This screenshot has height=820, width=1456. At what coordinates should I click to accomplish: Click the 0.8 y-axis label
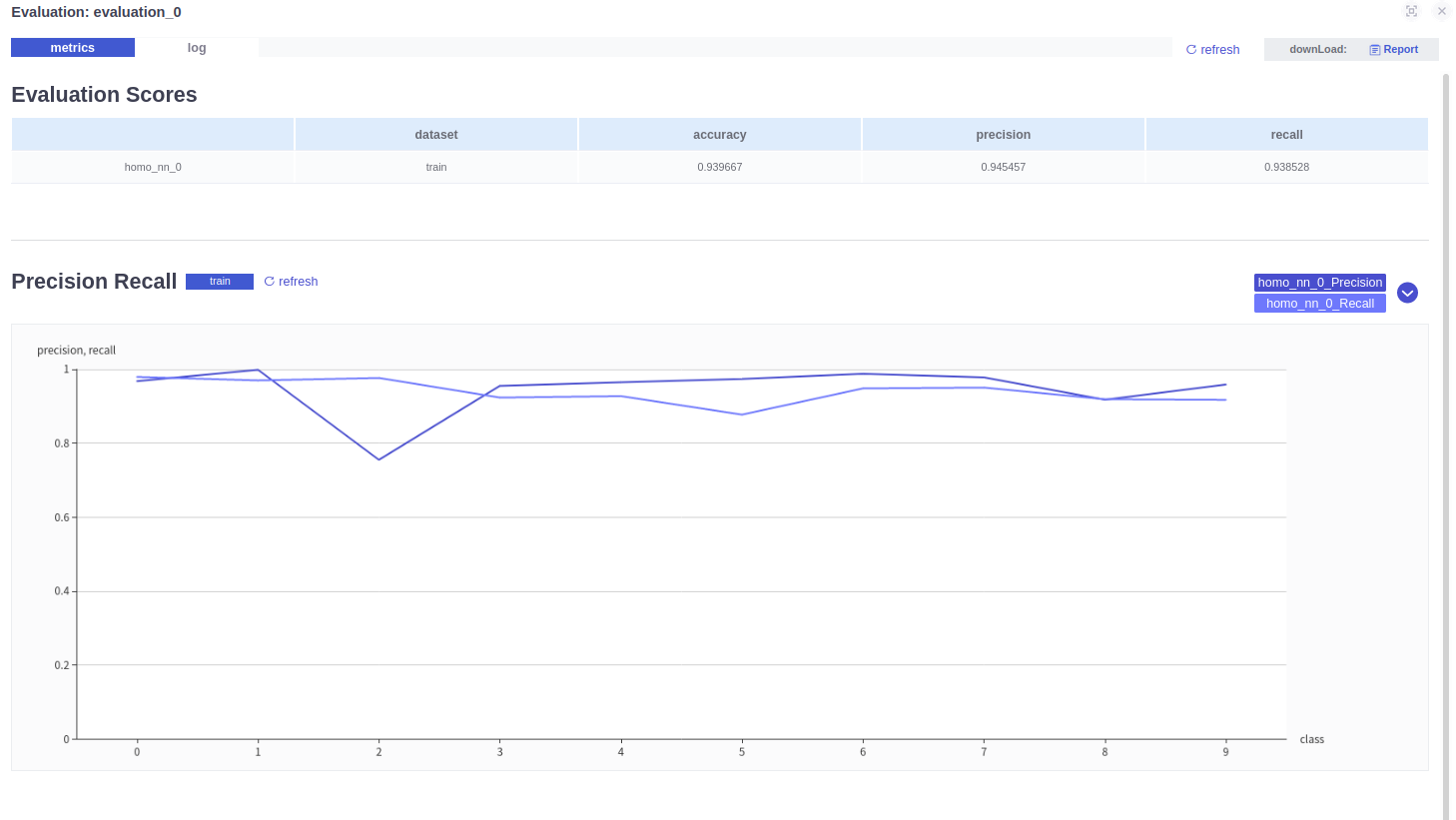coord(62,443)
